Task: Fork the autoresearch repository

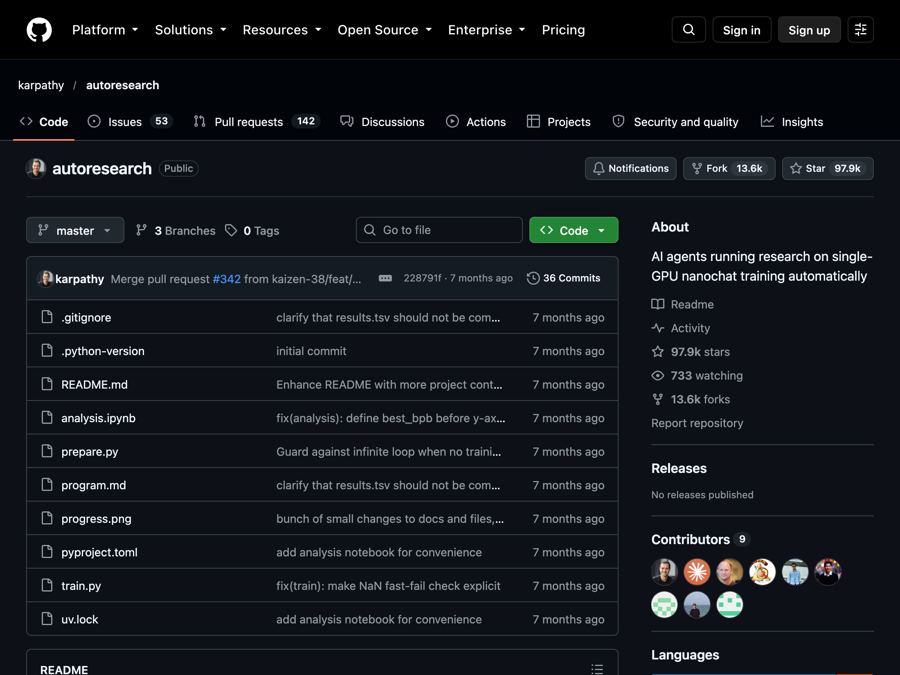Action: [x=729, y=168]
